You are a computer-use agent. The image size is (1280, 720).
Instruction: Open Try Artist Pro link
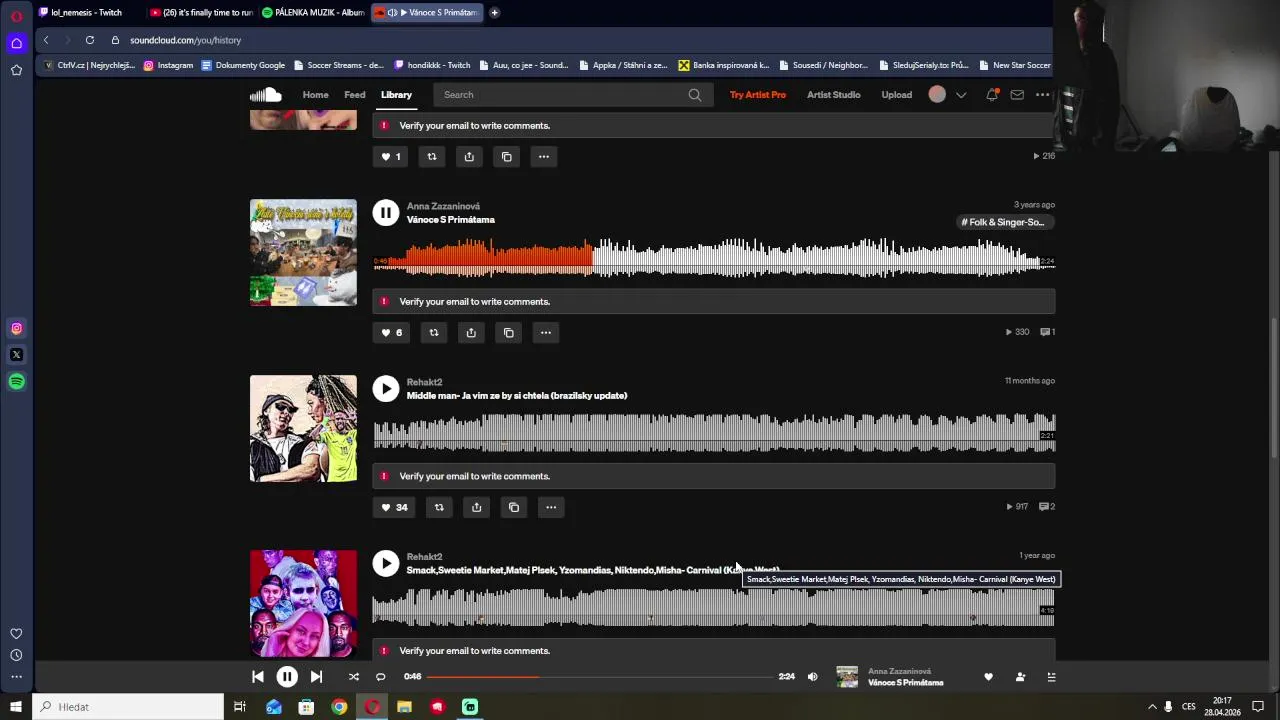(758, 95)
